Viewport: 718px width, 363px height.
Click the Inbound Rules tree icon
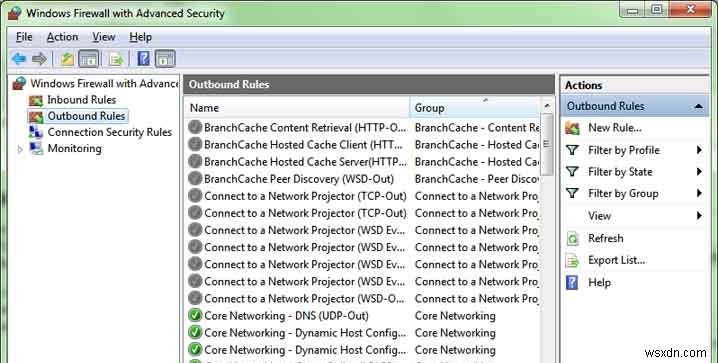(x=36, y=100)
